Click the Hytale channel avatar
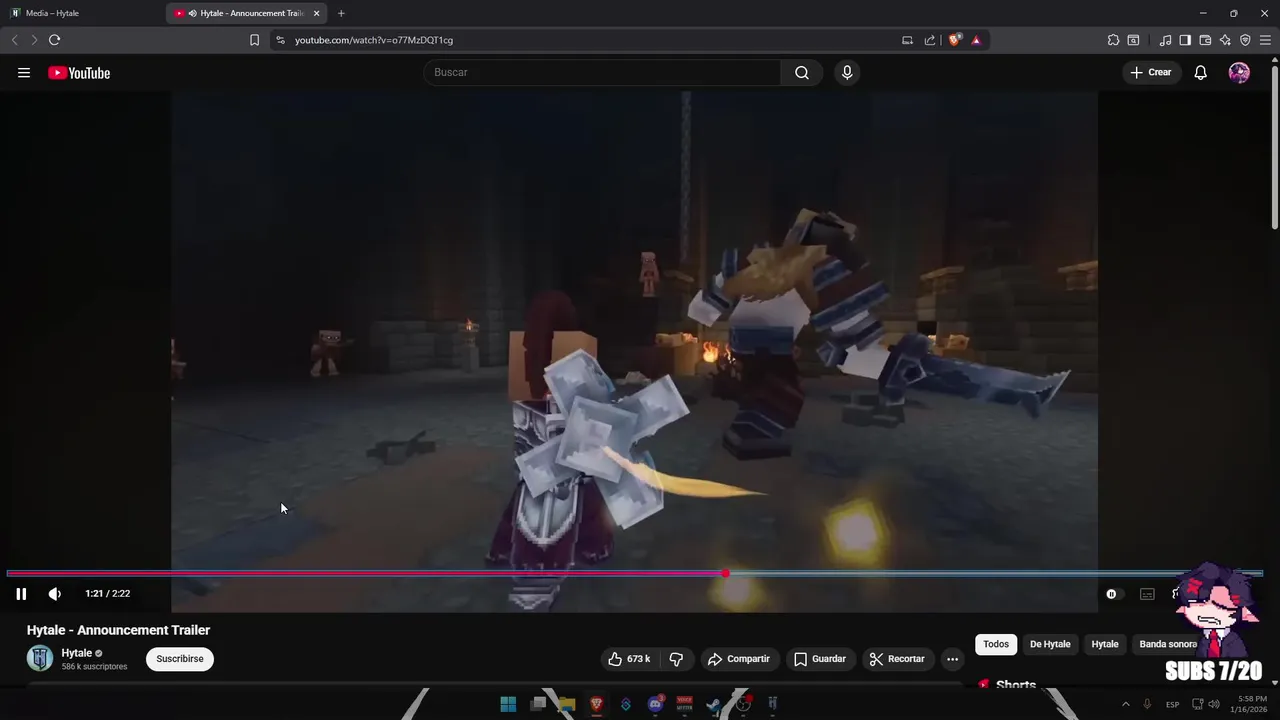Viewport: 1280px width, 720px height. (x=40, y=658)
